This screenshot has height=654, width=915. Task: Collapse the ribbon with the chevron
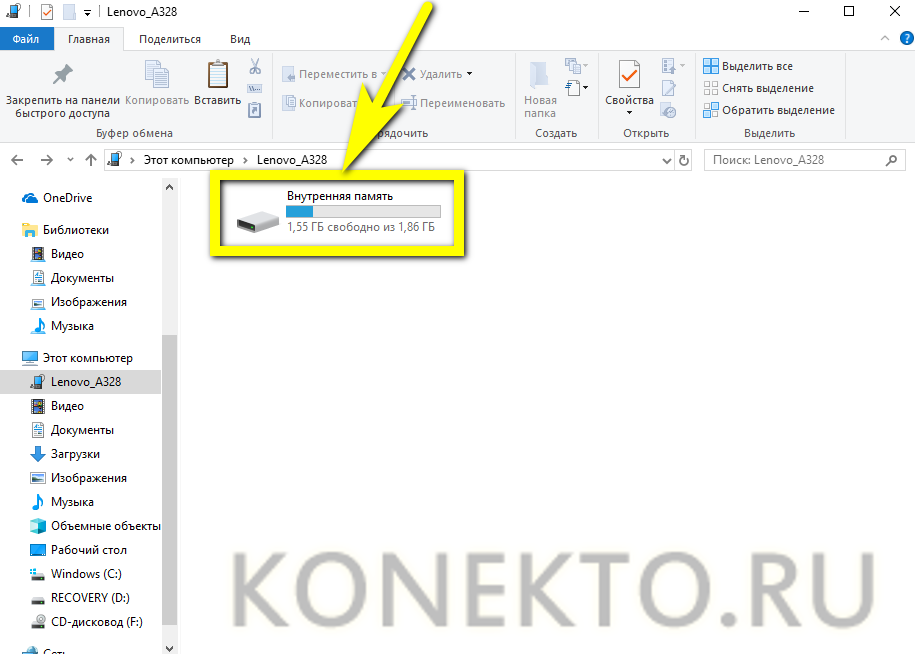pos(884,38)
